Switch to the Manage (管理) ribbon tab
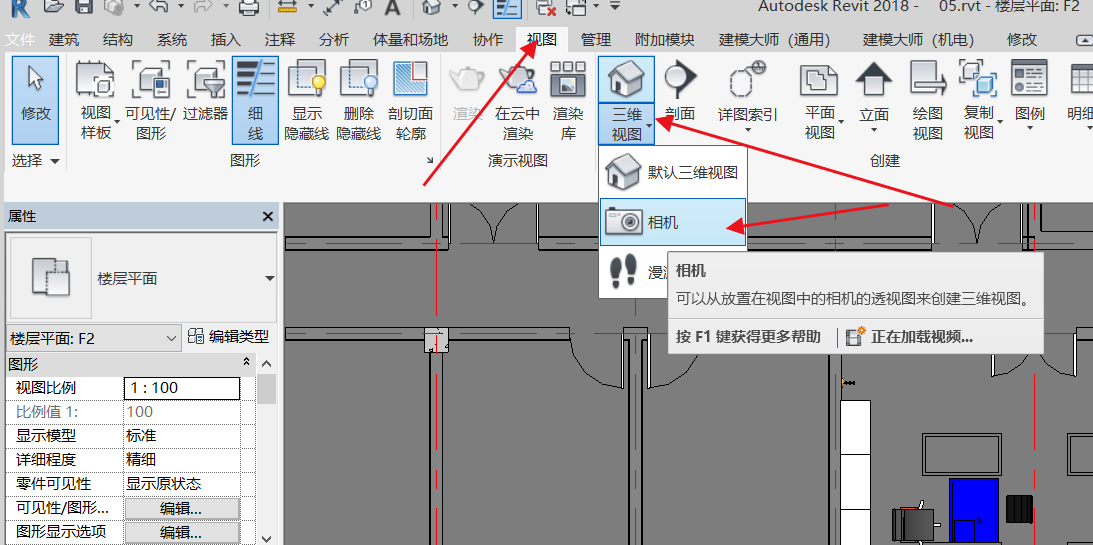The width and height of the screenshot is (1093, 545). click(596, 40)
